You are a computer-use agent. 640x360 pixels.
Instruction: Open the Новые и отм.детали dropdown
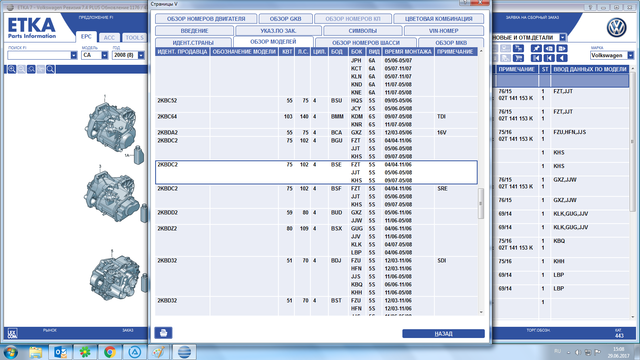562,38
